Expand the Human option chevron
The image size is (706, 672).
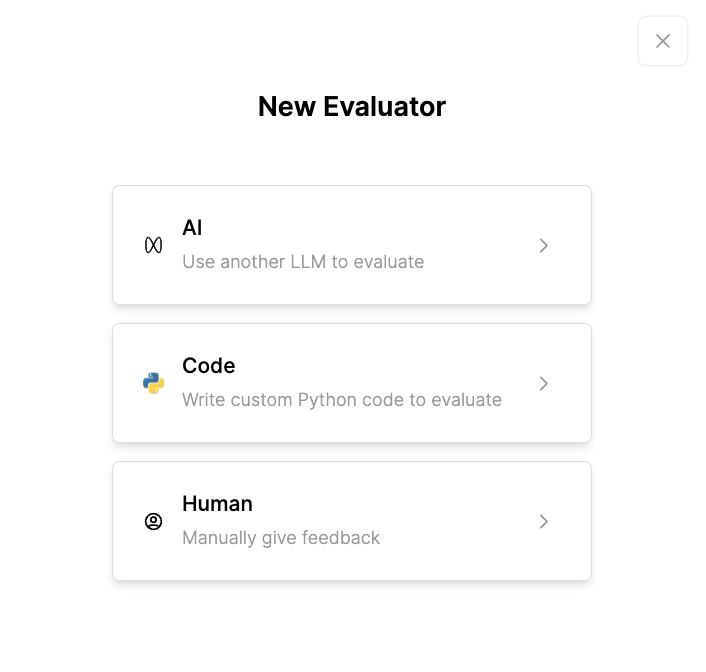pyautogui.click(x=544, y=521)
